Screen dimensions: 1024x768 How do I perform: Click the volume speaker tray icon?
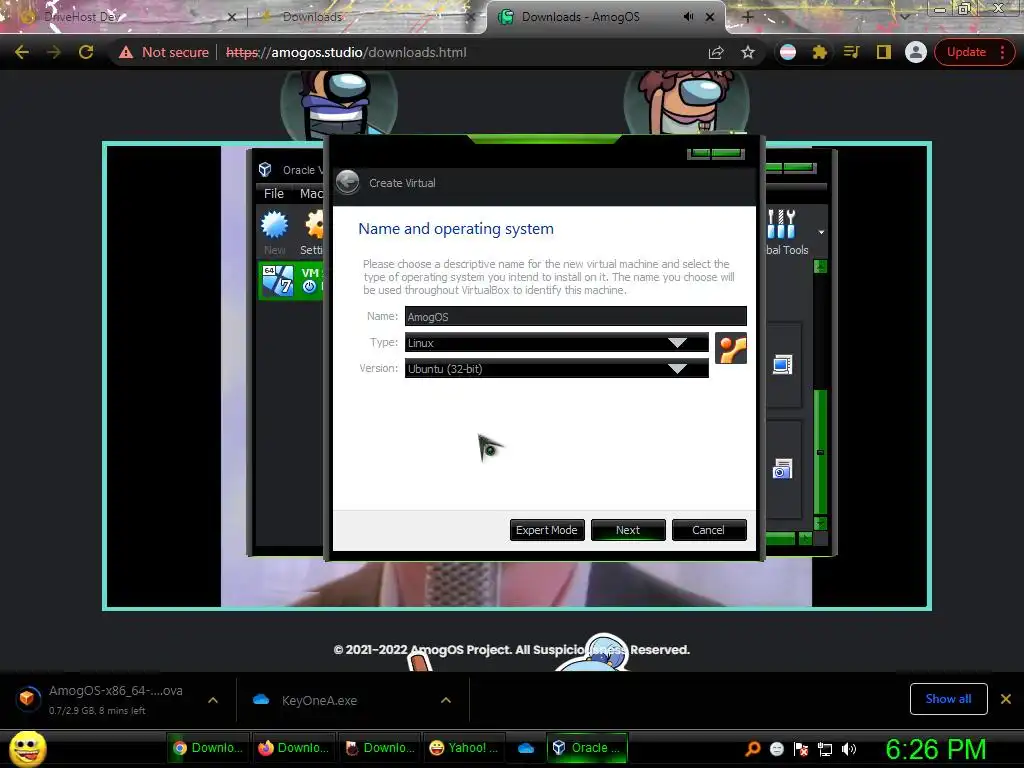(x=849, y=748)
